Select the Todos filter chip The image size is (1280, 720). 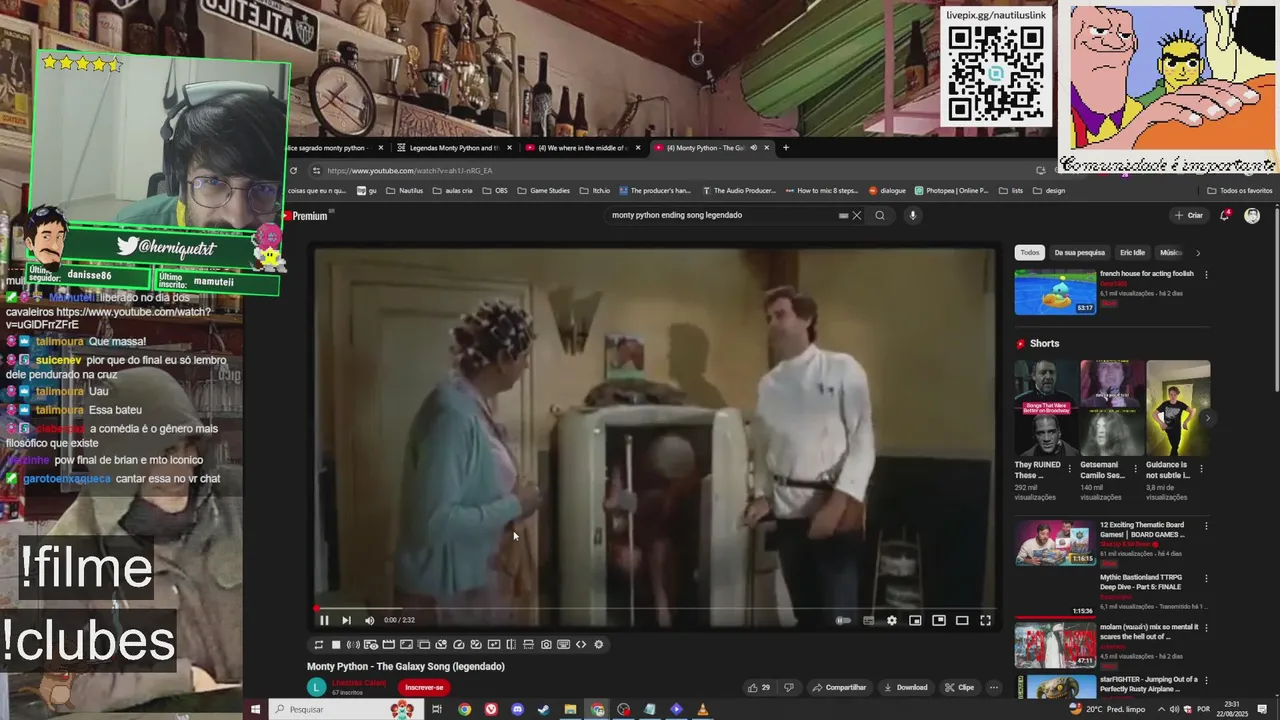(1030, 253)
